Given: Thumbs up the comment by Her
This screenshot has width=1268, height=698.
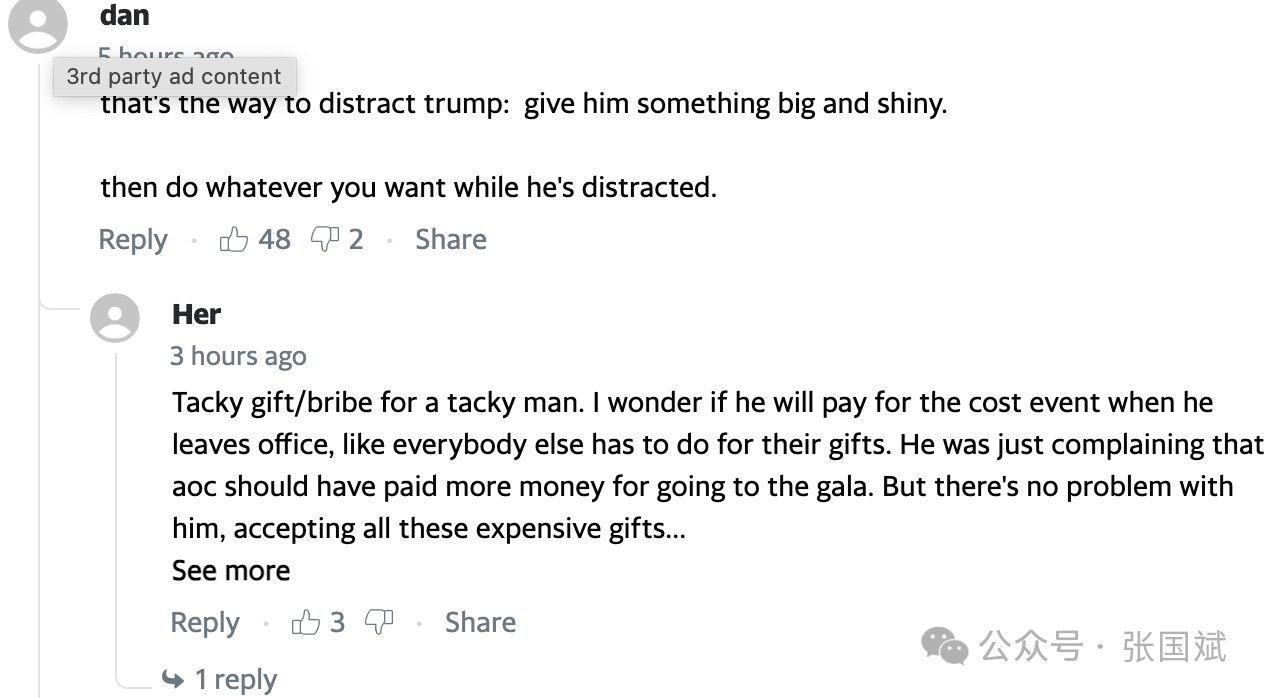Looking at the screenshot, I should click(305, 623).
